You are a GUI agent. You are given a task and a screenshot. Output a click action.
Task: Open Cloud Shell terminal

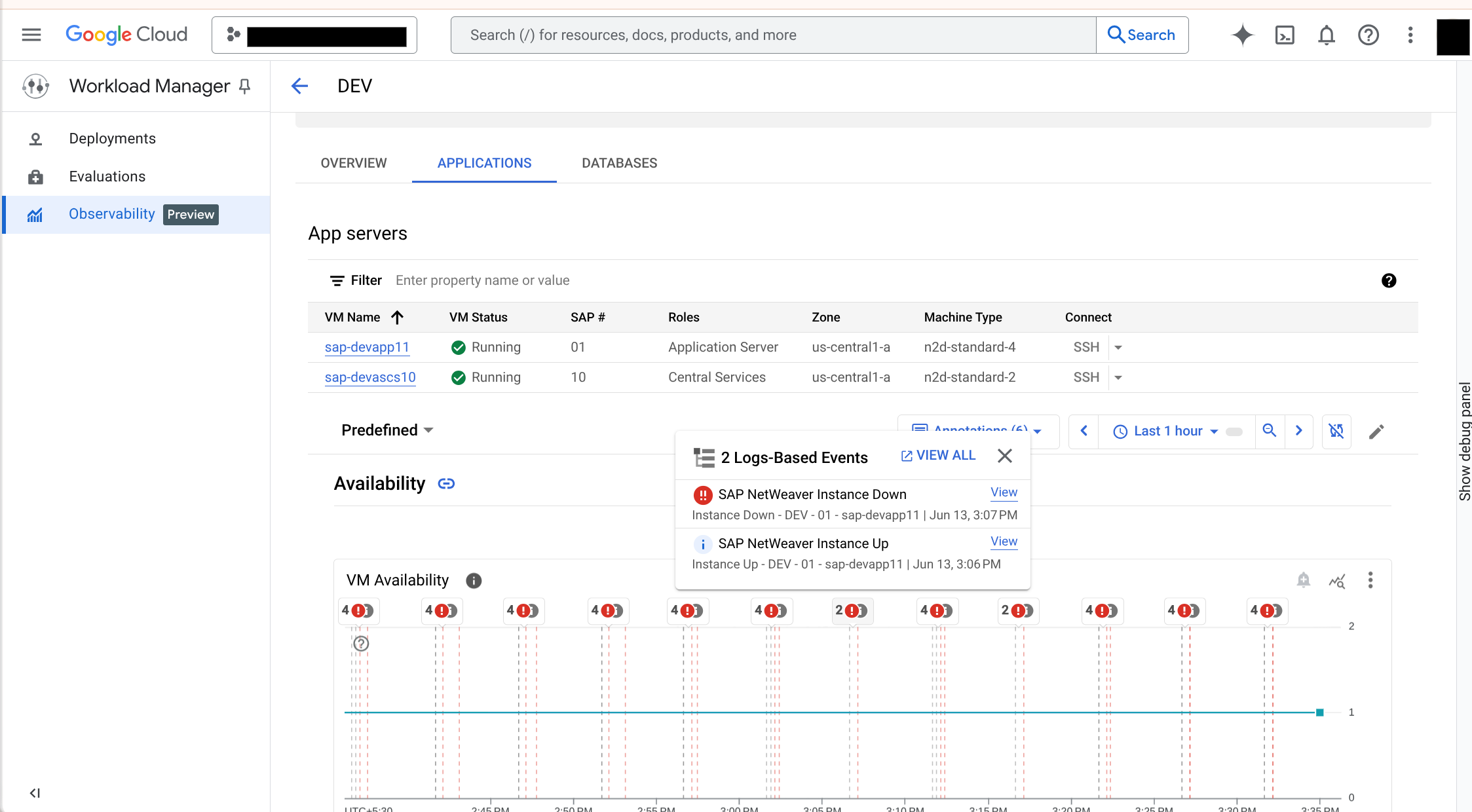click(1285, 35)
